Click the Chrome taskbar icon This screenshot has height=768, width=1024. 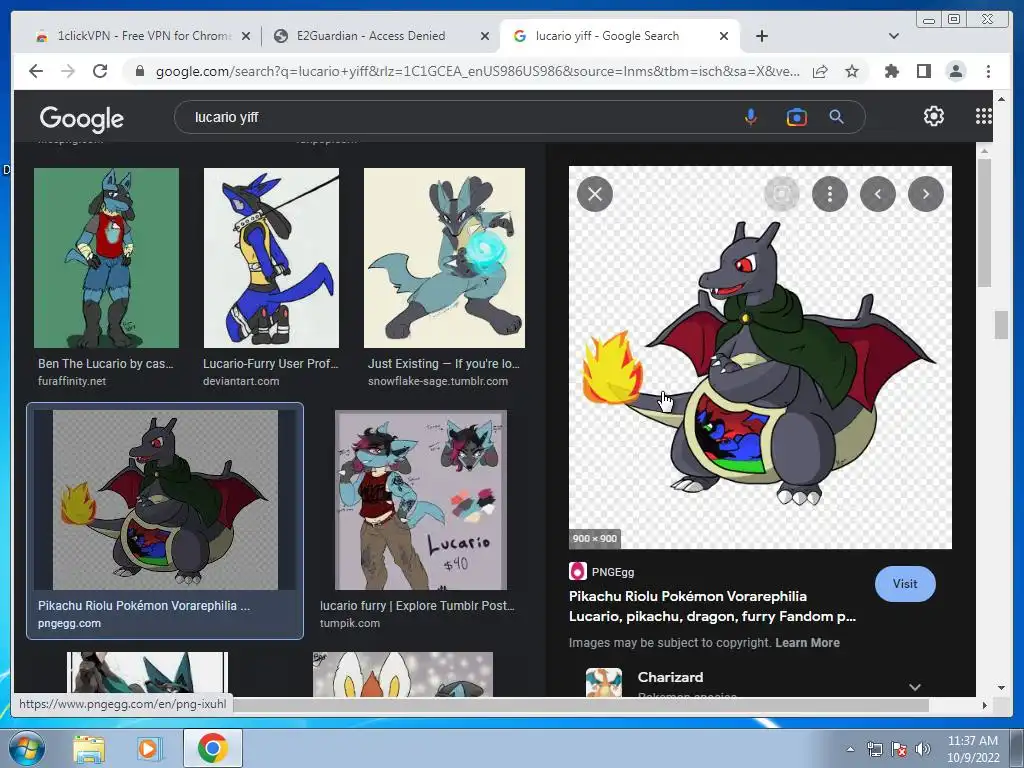(x=212, y=748)
